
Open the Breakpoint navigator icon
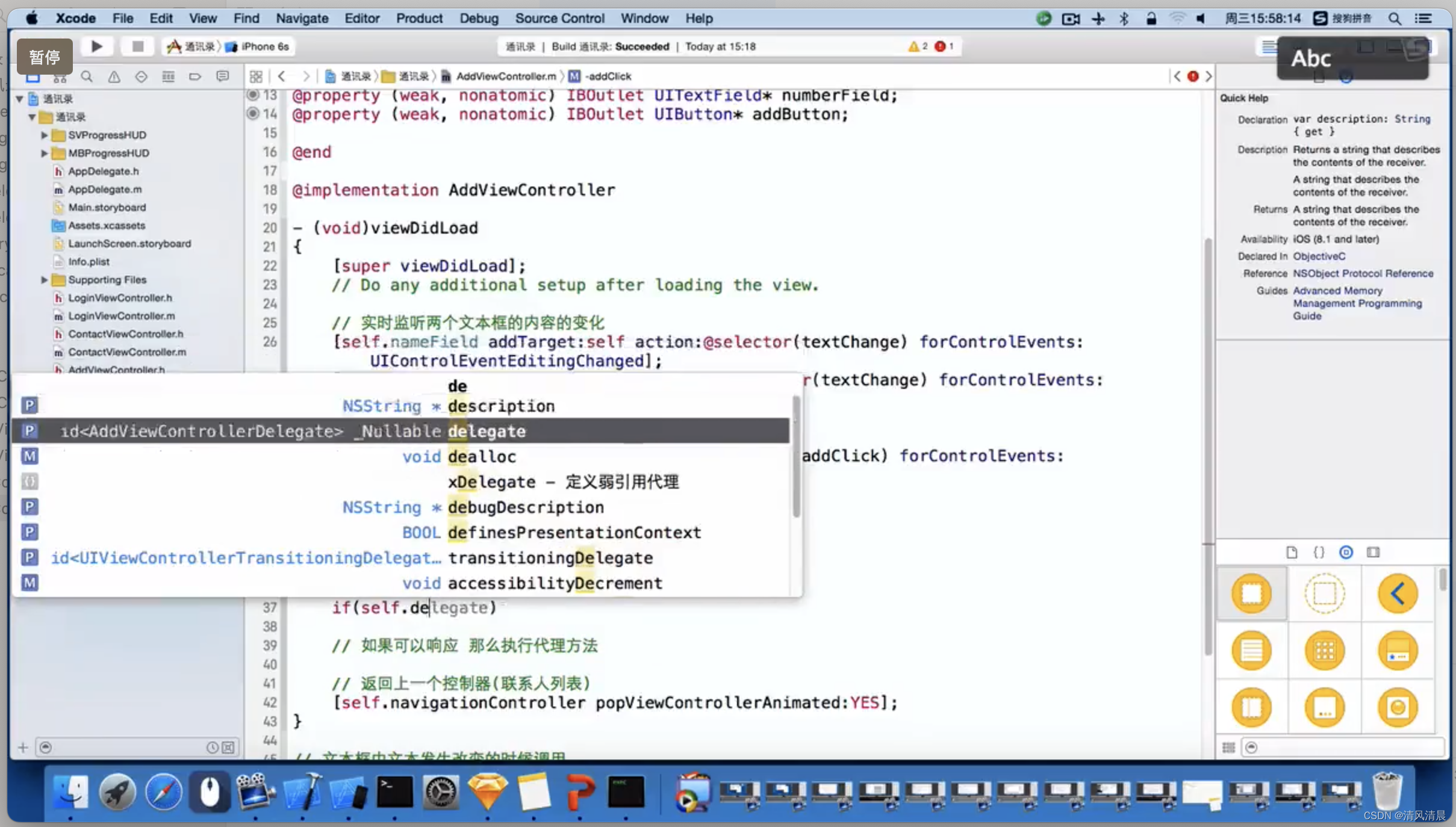[x=195, y=77]
